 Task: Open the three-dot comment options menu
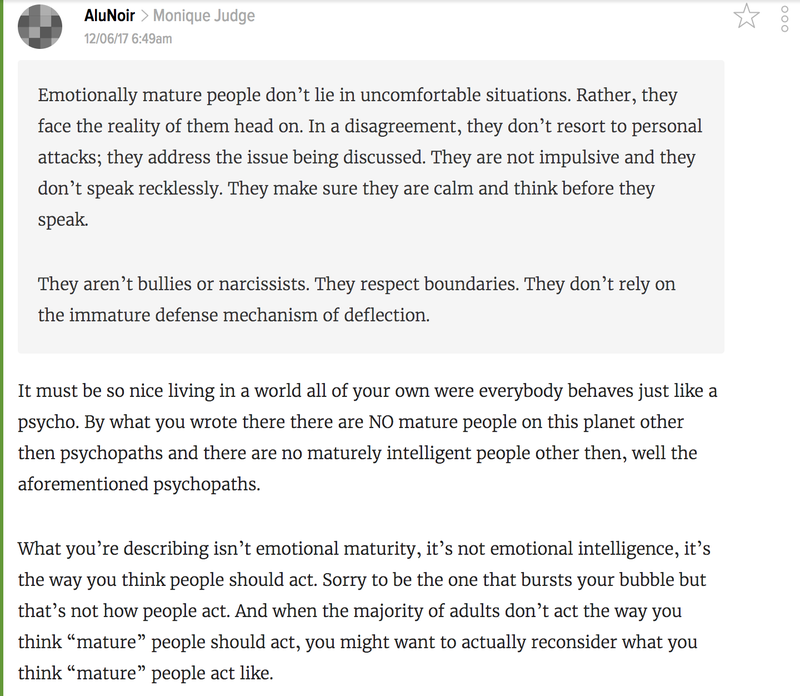[785, 19]
